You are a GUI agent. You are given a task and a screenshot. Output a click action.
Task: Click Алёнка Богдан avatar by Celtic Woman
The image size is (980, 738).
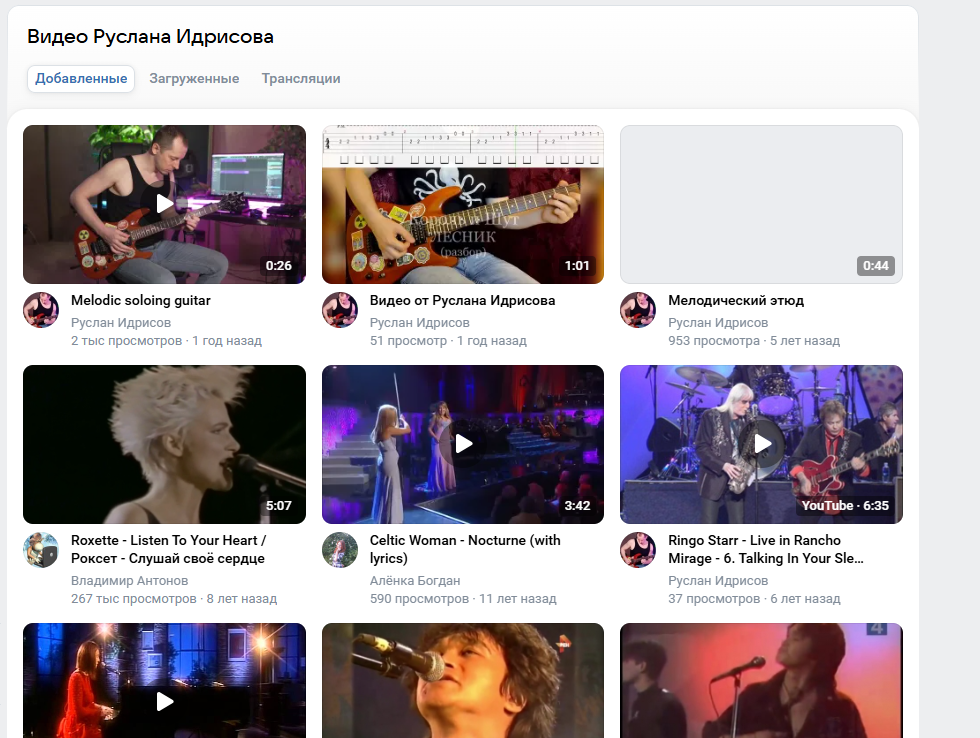340,550
